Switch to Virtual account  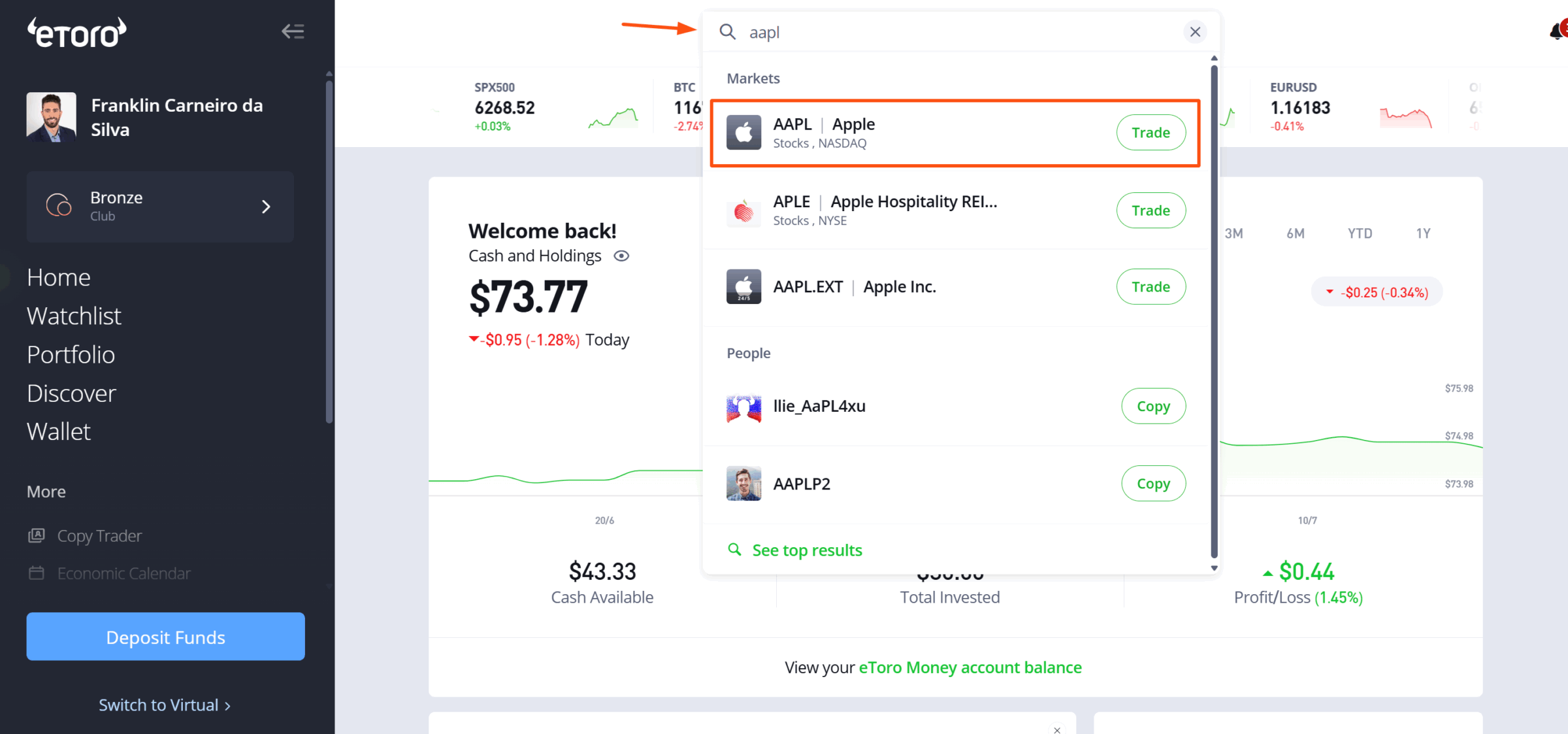click(165, 705)
